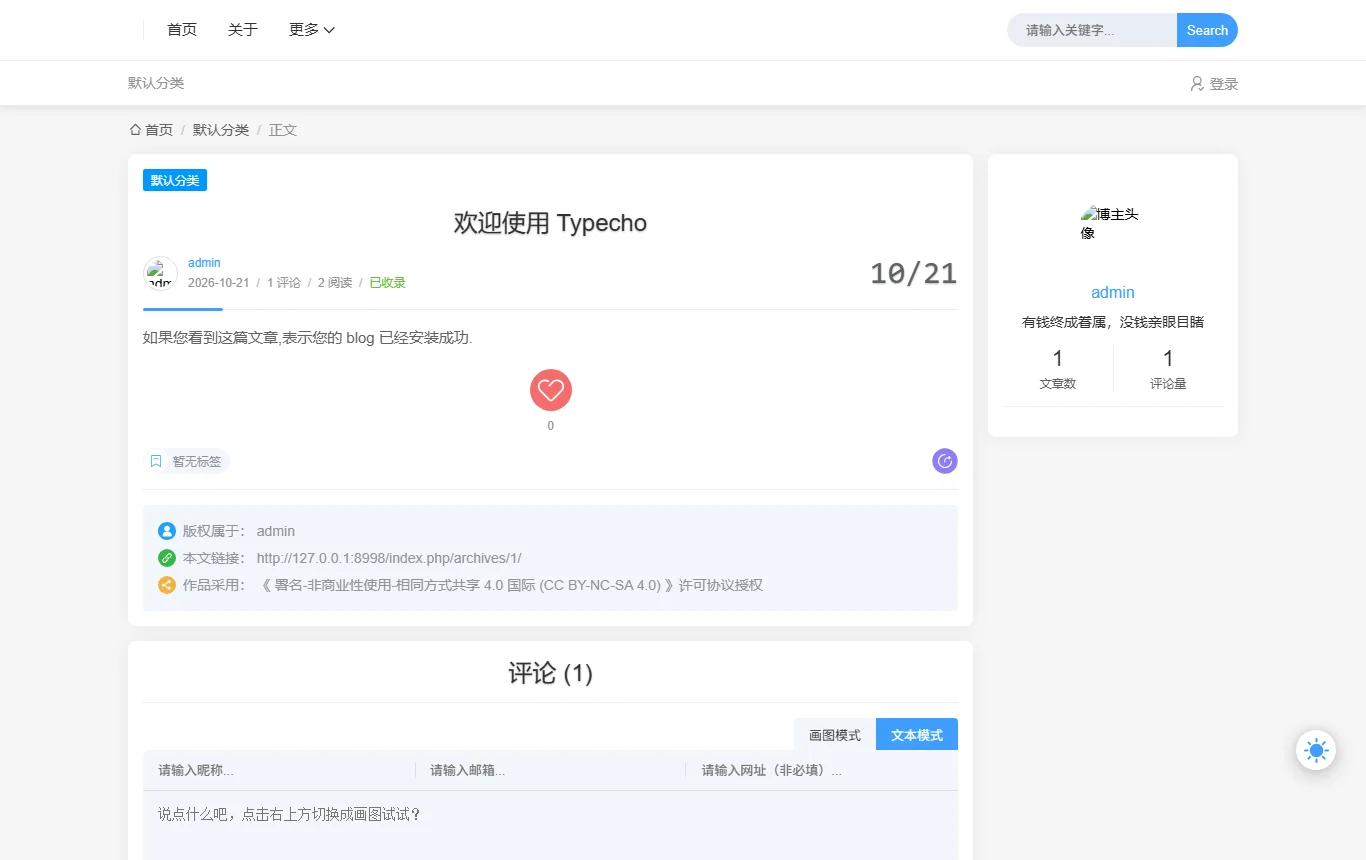This screenshot has height=860, width=1366.
Task: Click the post title 欢迎使用 Typecho
Action: (x=551, y=222)
